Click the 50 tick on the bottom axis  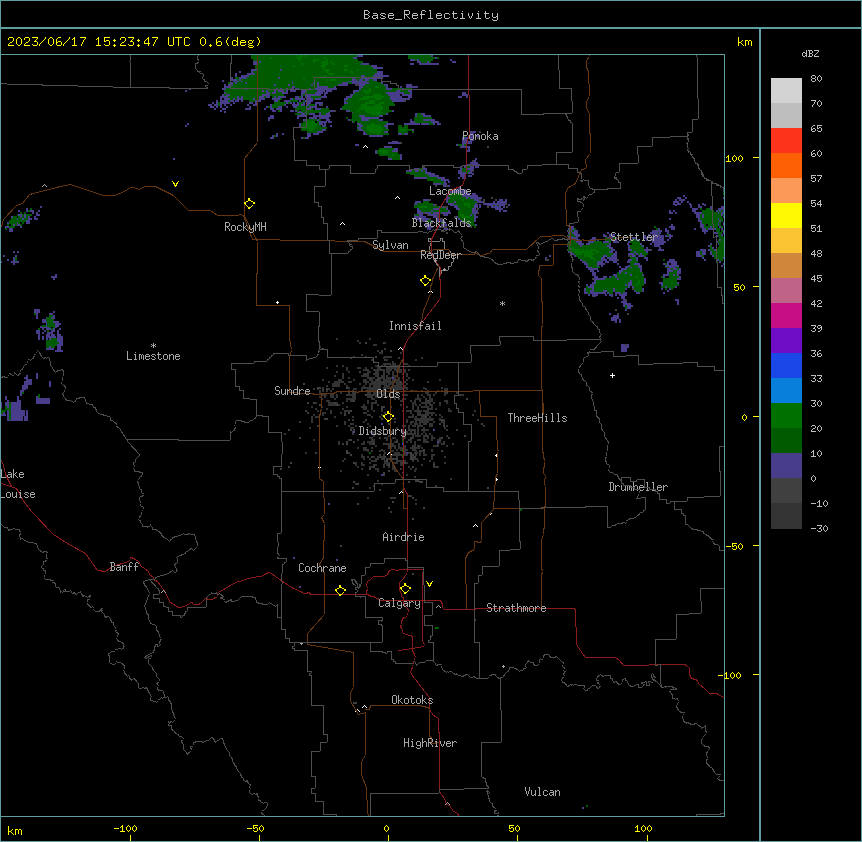(x=514, y=829)
